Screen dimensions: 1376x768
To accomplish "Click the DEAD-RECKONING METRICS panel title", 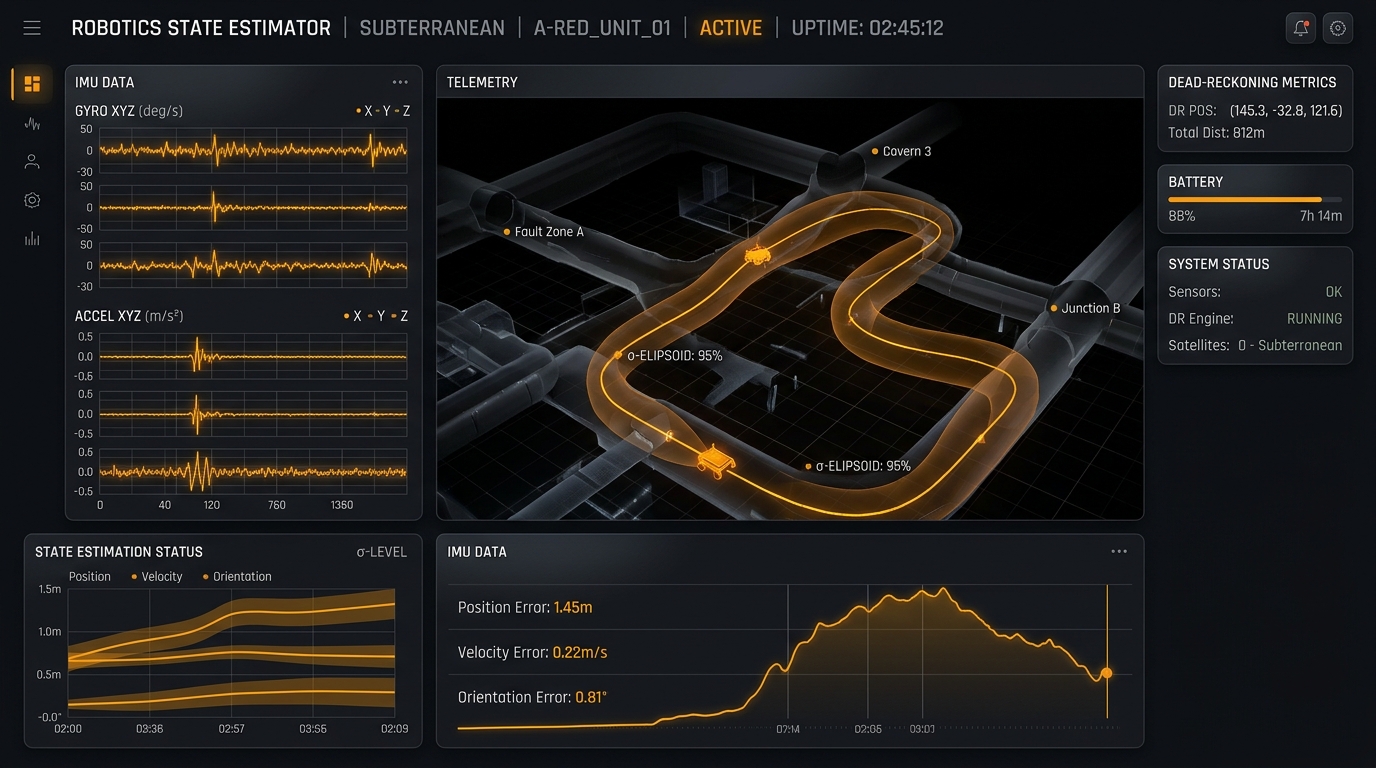I will pyautogui.click(x=1252, y=82).
